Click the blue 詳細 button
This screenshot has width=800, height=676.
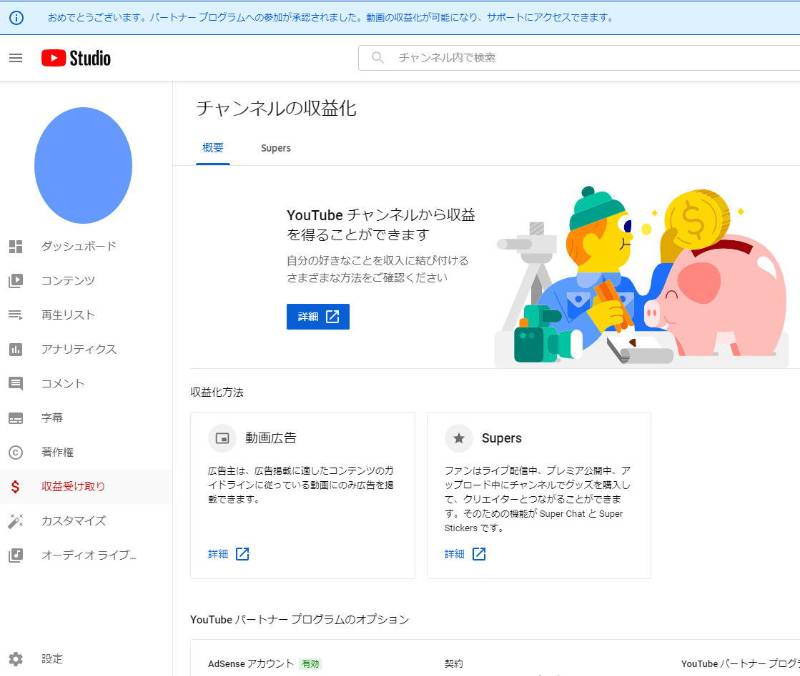(318, 317)
